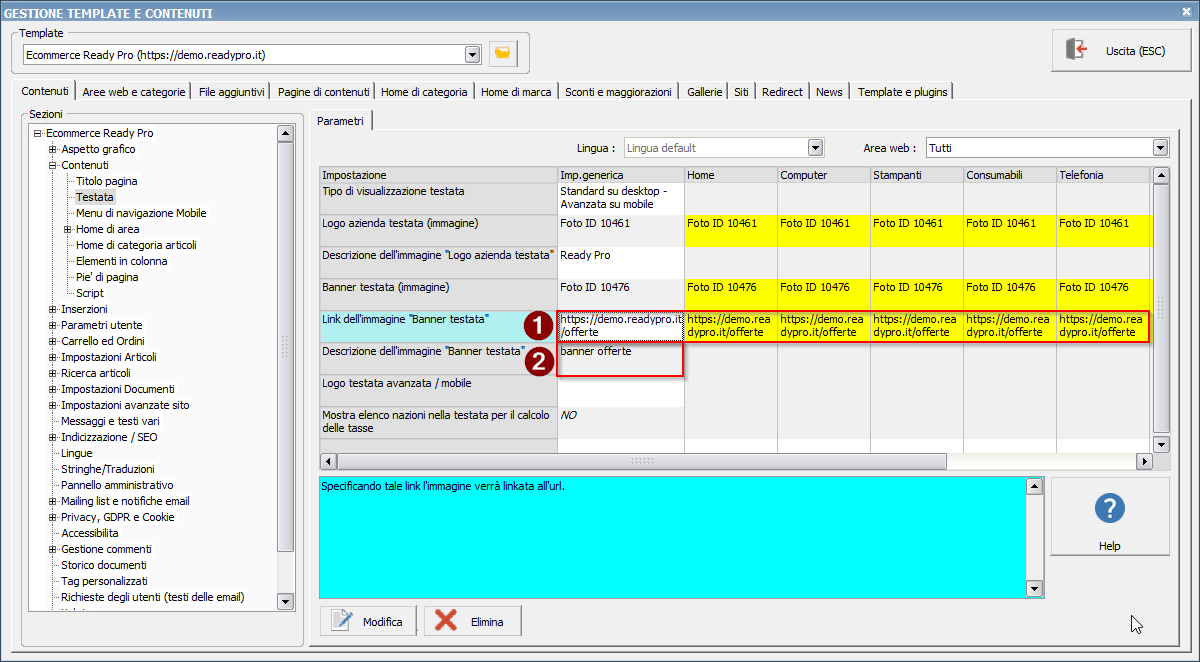Open the Lingua dropdown

(x=815, y=148)
